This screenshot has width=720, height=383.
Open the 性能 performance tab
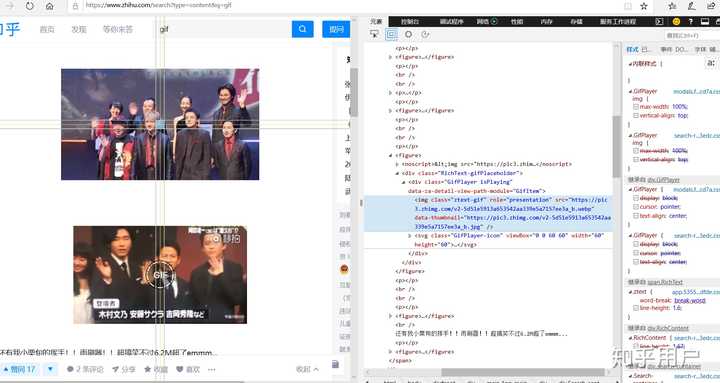point(517,21)
